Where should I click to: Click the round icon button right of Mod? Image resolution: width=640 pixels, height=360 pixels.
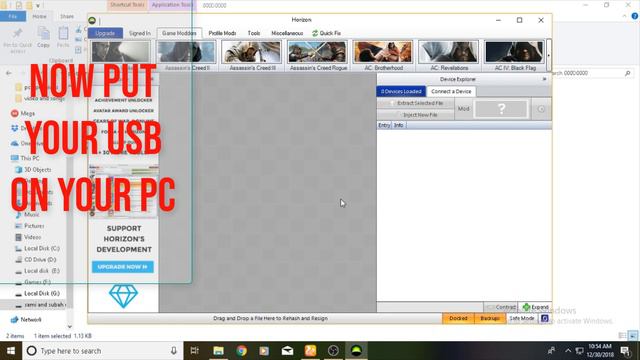pos(541,109)
